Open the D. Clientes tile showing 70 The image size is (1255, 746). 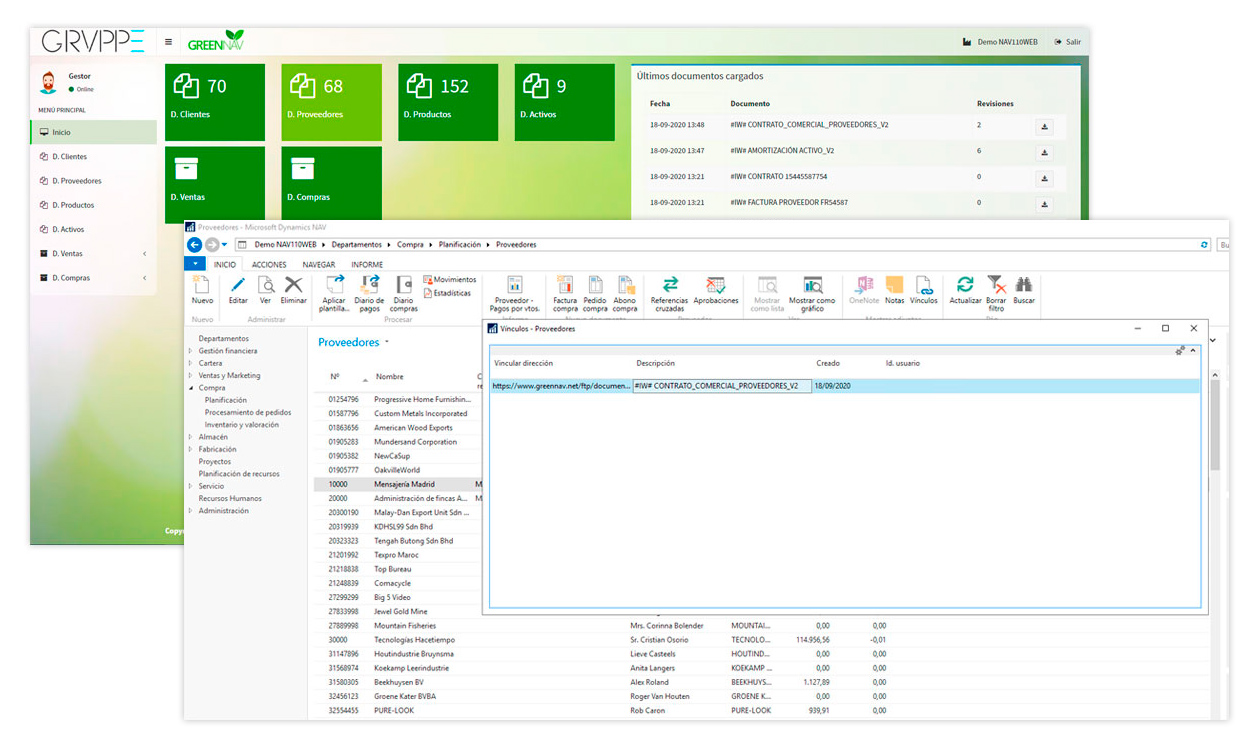(215, 102)
